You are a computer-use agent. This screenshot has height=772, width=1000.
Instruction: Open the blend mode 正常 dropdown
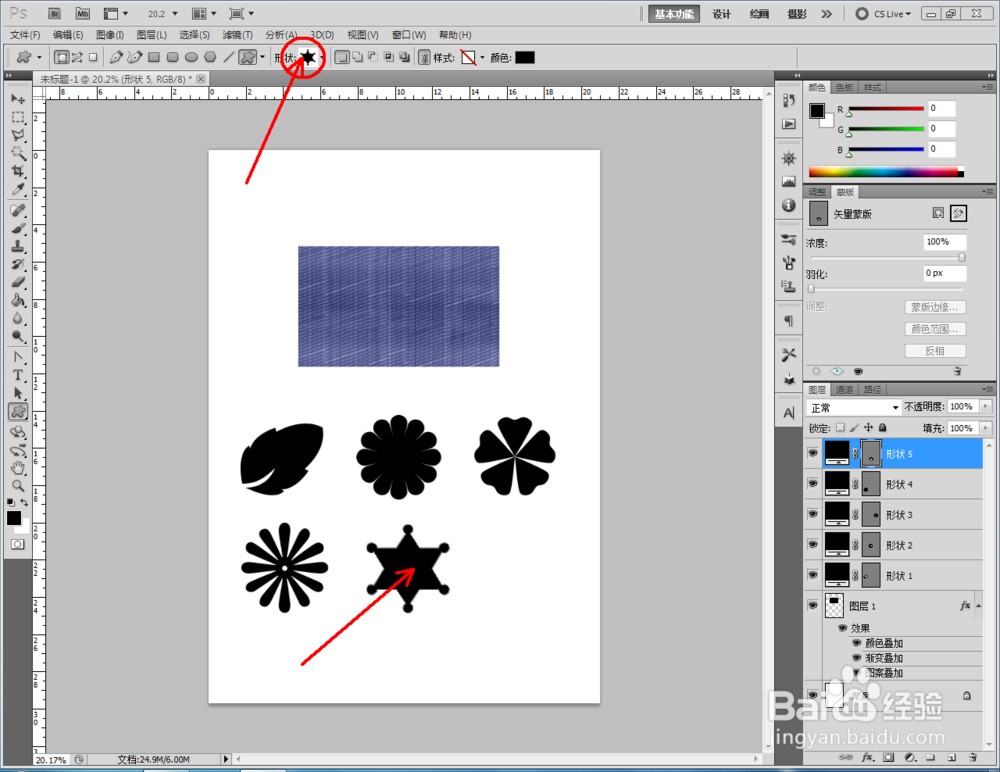[853, 407]
